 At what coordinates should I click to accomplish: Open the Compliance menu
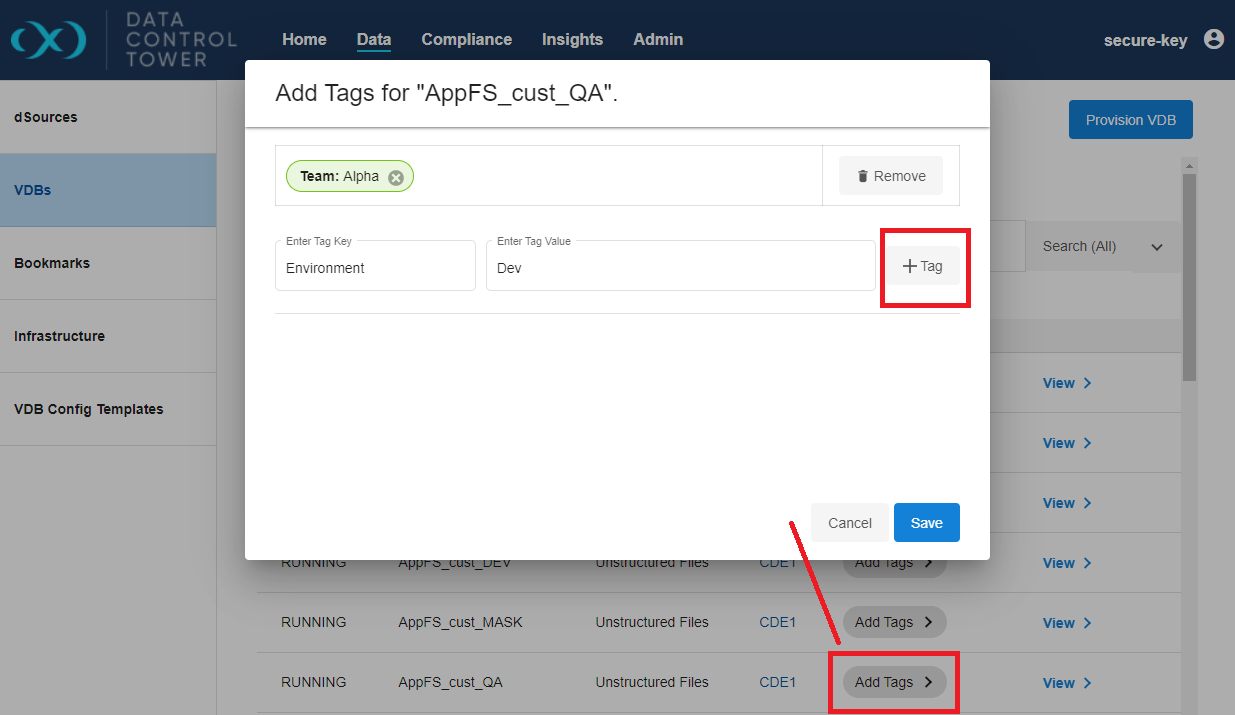(466, 40)
